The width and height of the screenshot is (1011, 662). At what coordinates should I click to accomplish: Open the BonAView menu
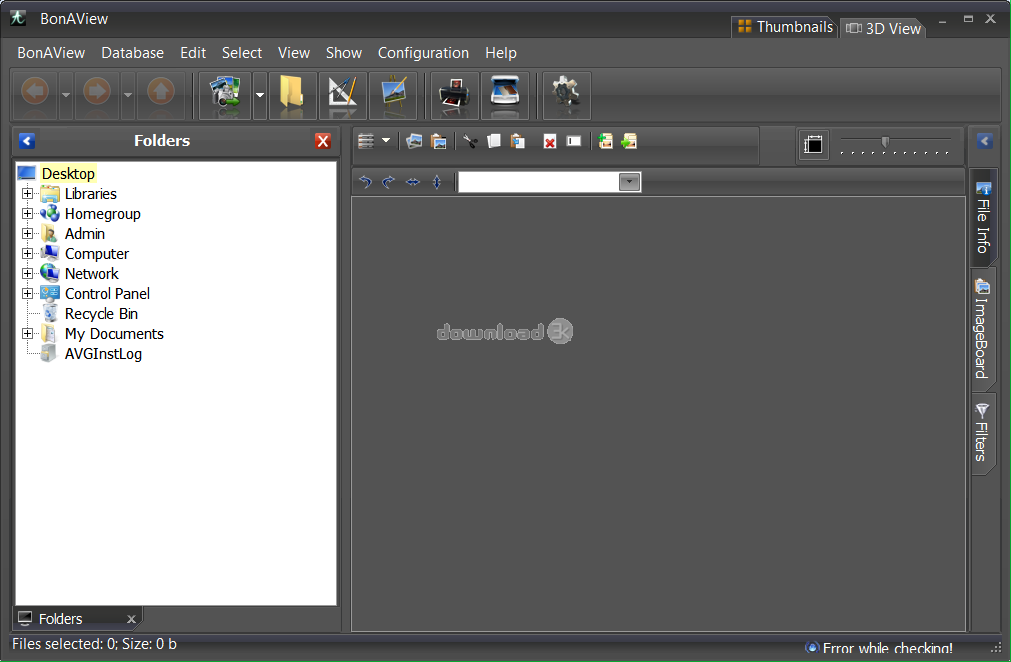[x=51, y=53]
